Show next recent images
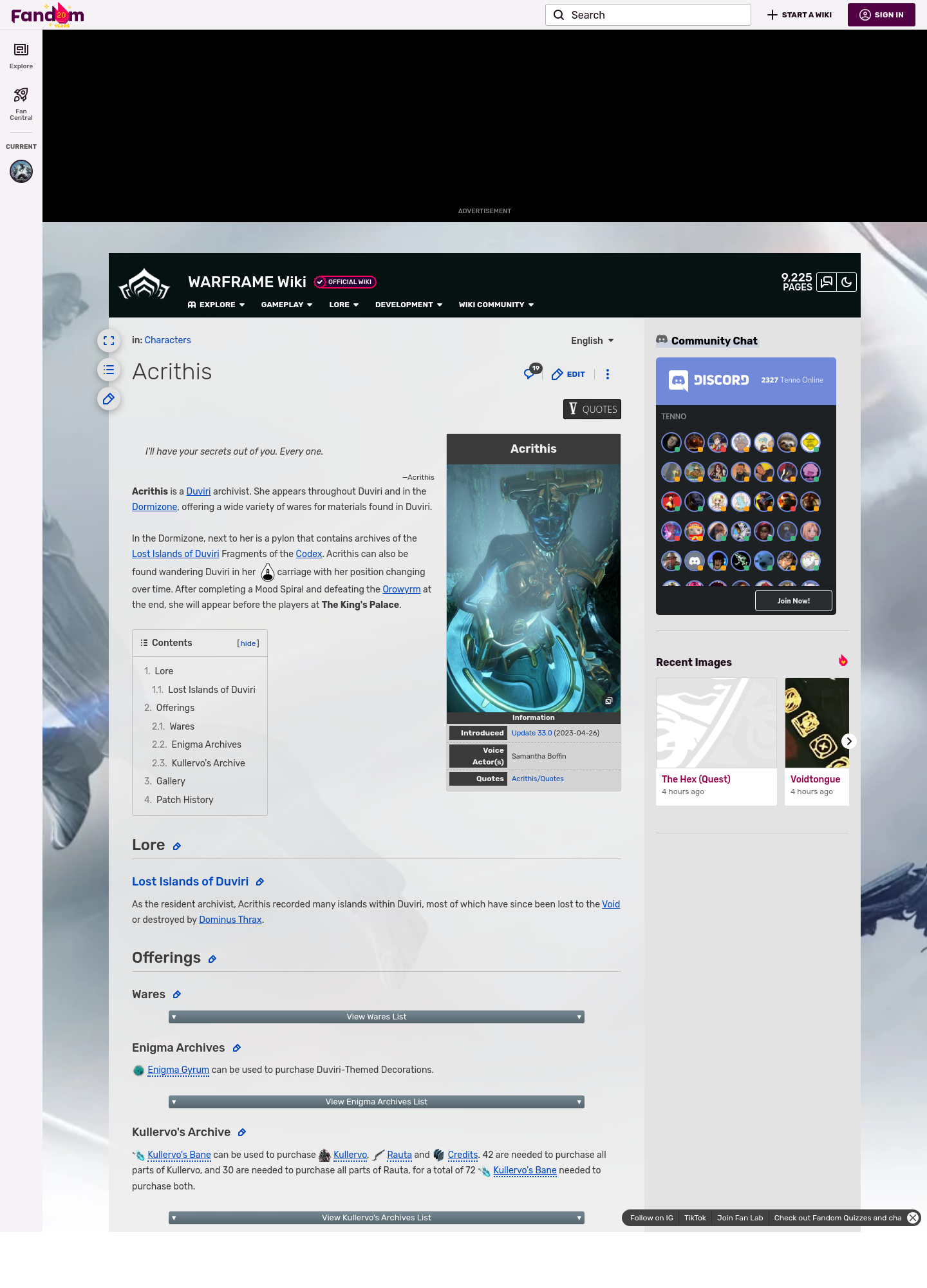The height and width of the screenshot is (1288, 927). tap(849, 741)
